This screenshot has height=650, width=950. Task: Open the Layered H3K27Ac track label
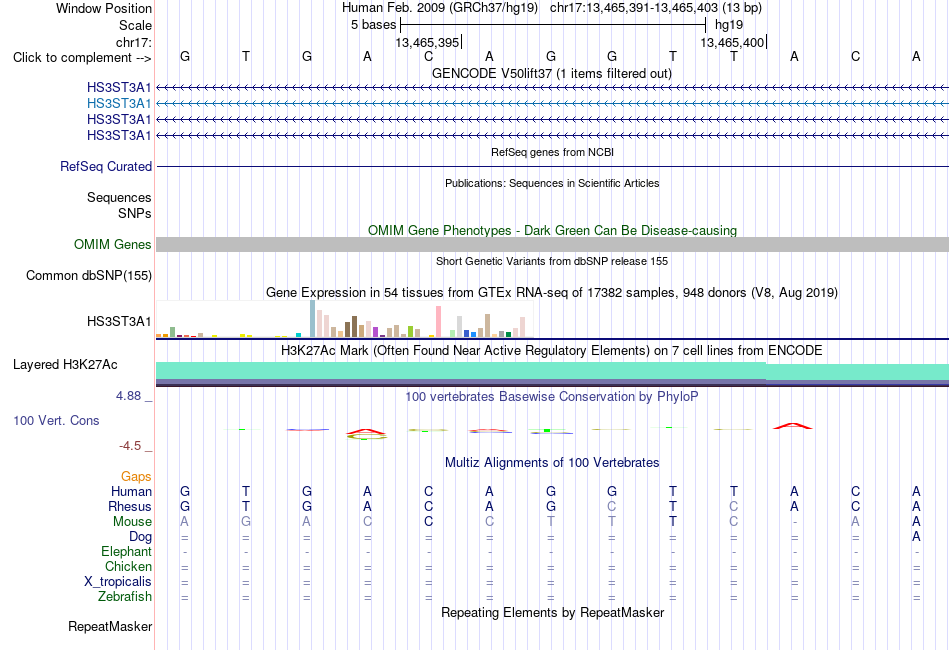(x=65, y=365)
